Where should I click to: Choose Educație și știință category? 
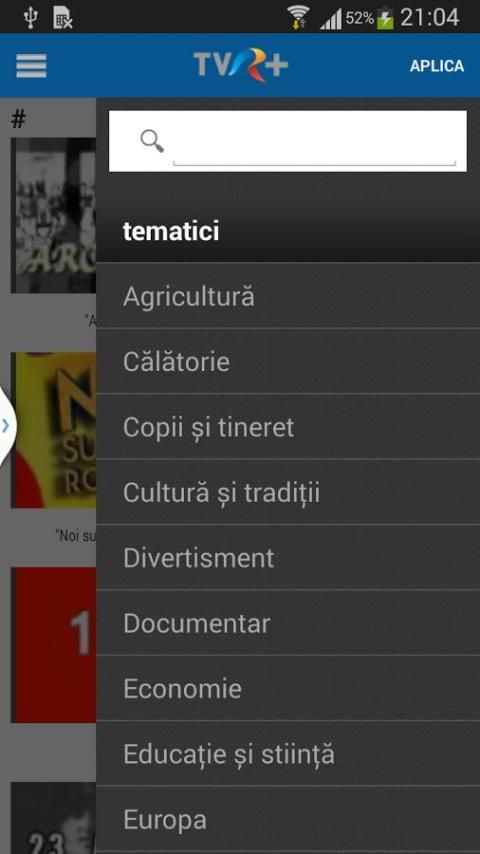[288, 753]
